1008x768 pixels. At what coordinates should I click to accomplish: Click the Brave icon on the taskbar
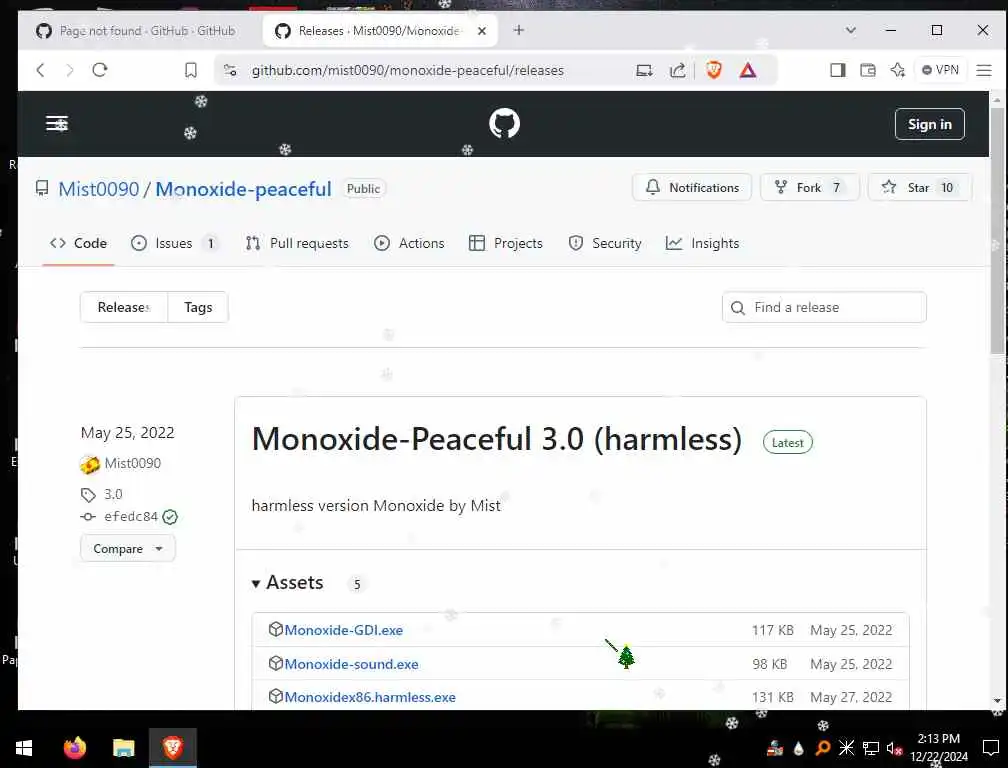pos(172,748)
